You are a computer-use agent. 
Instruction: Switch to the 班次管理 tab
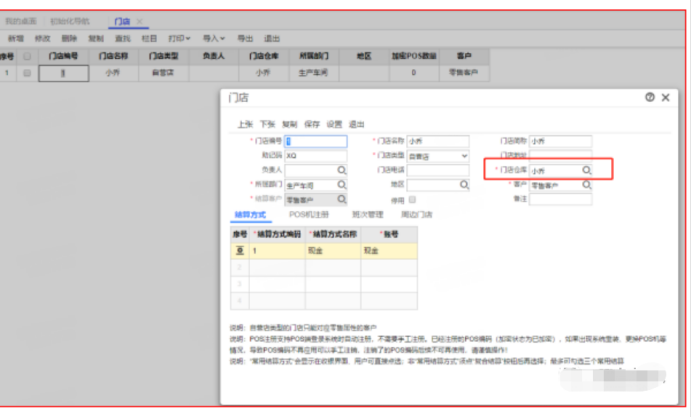click(368, 214)
